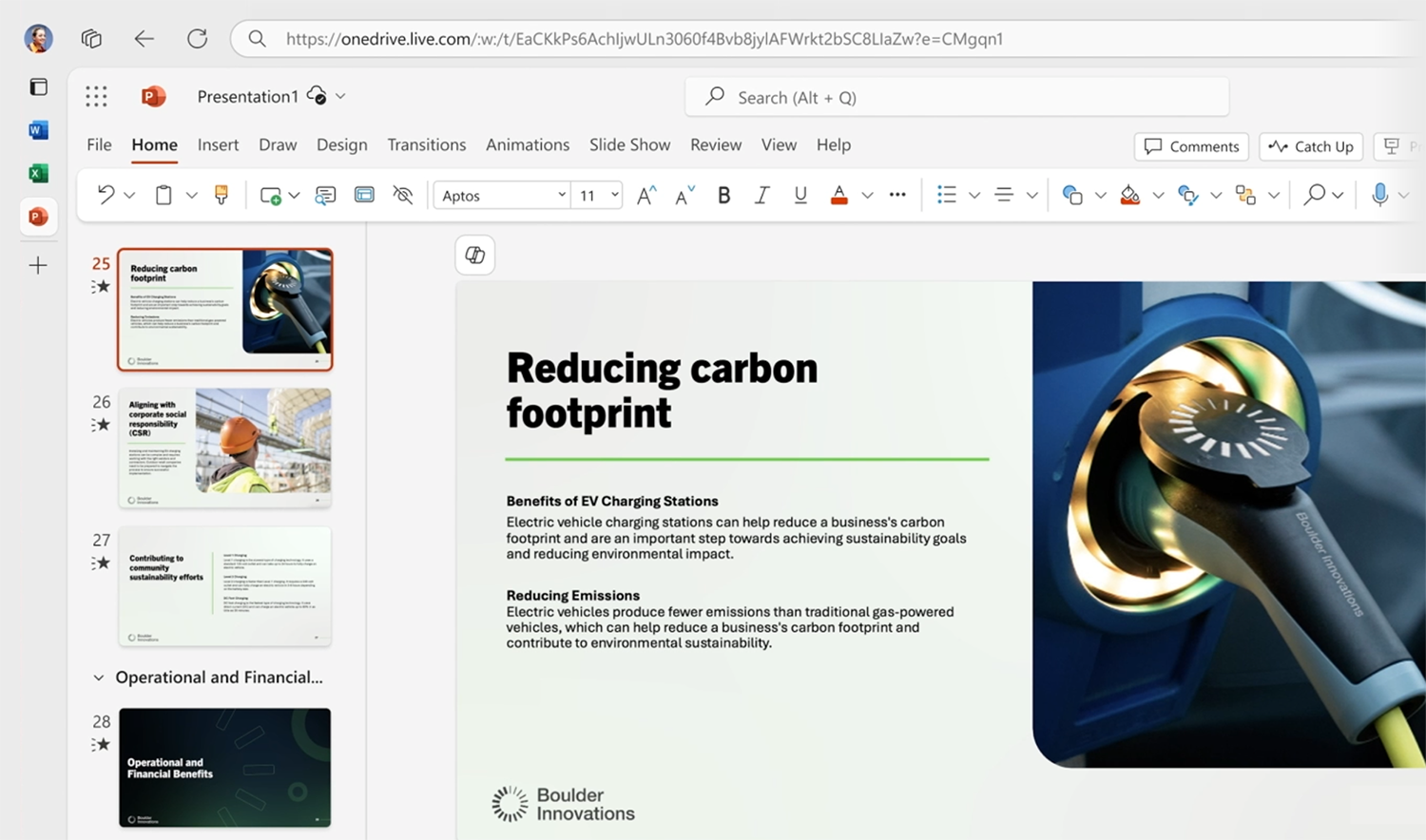Click the Dictate microphone icon

tap(1380, 195)
